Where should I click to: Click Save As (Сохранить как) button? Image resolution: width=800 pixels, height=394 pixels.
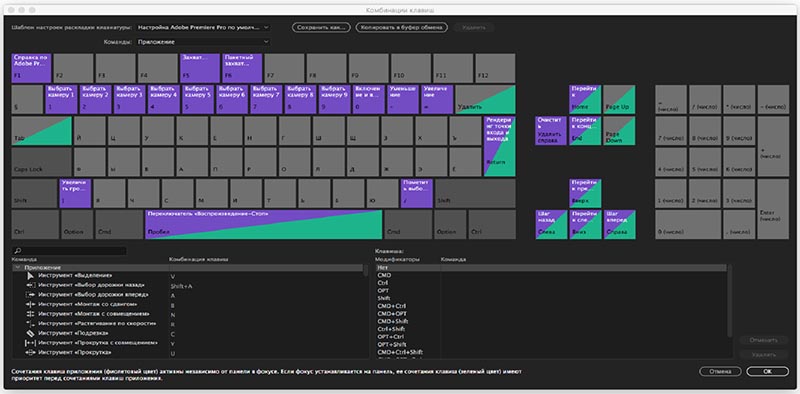321,27
